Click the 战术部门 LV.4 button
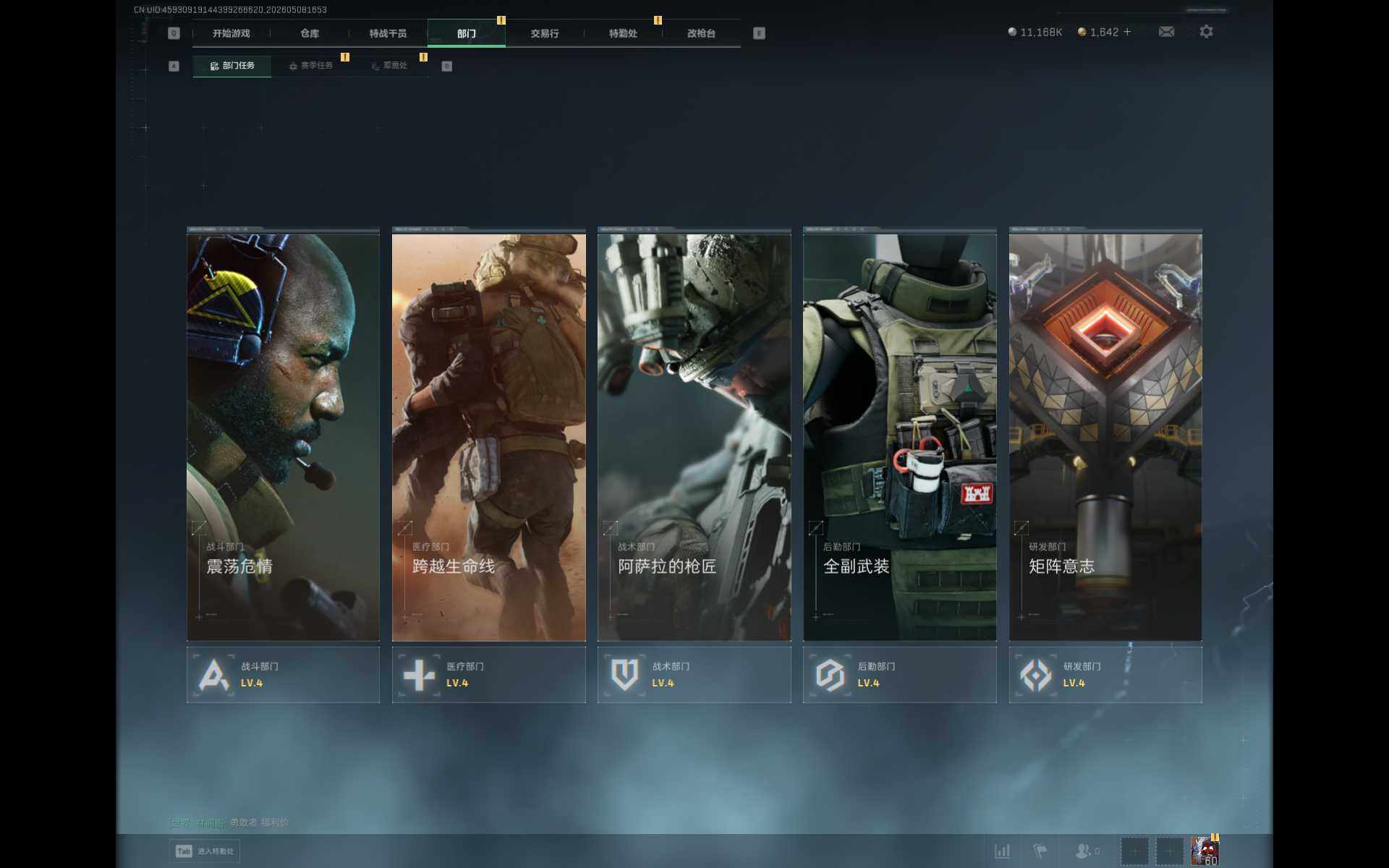Screen dimensions: 1389x868 [x=694, y=675]
